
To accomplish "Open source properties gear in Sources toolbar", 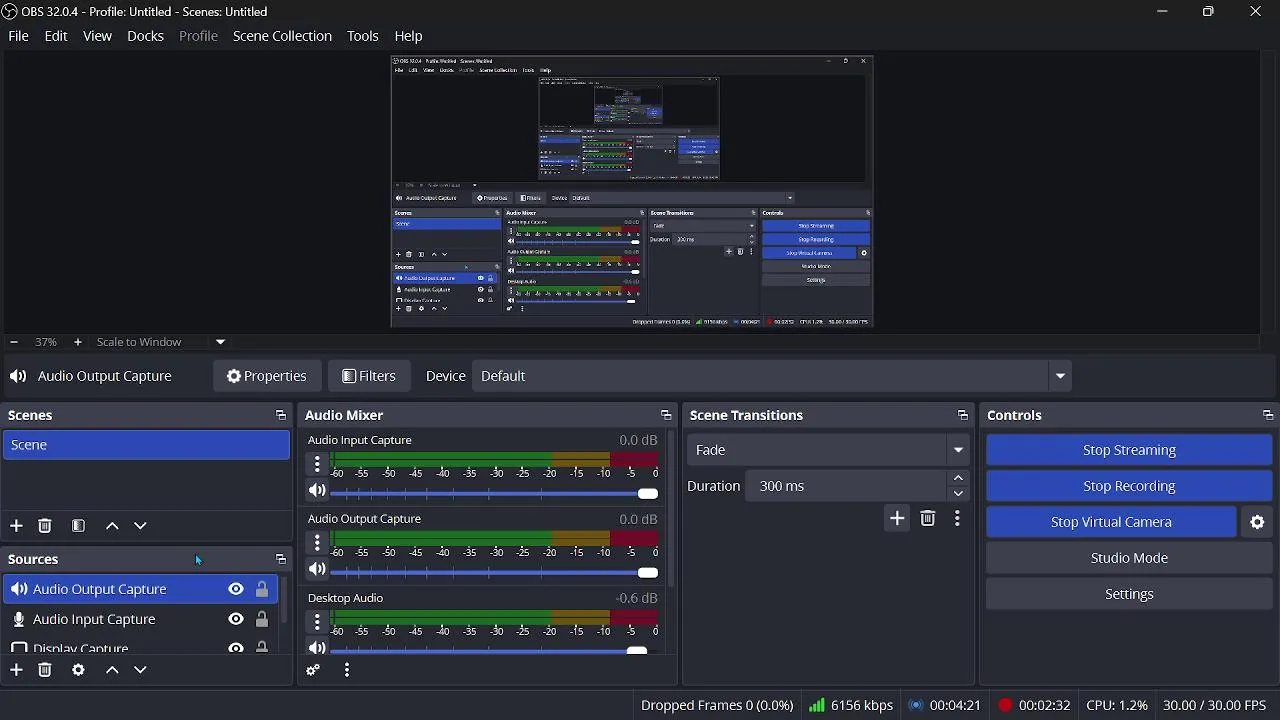I will [78, 670].
